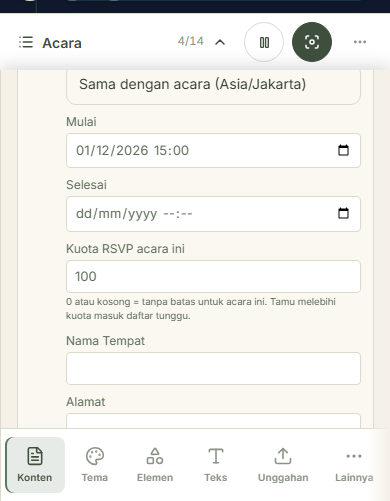This screenshot has height=501, width=390.
Task: Open the Lainnya tab
Action: (x=354, y=465)
